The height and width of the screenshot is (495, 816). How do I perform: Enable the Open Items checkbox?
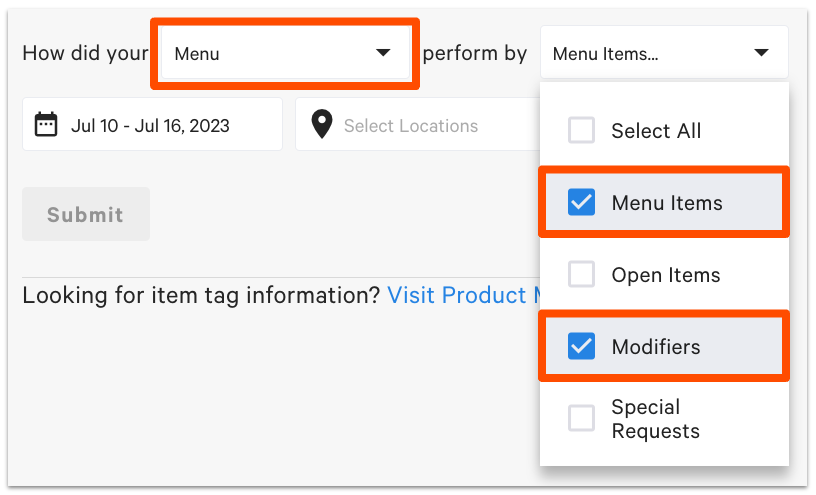click(x=581, y=275)
